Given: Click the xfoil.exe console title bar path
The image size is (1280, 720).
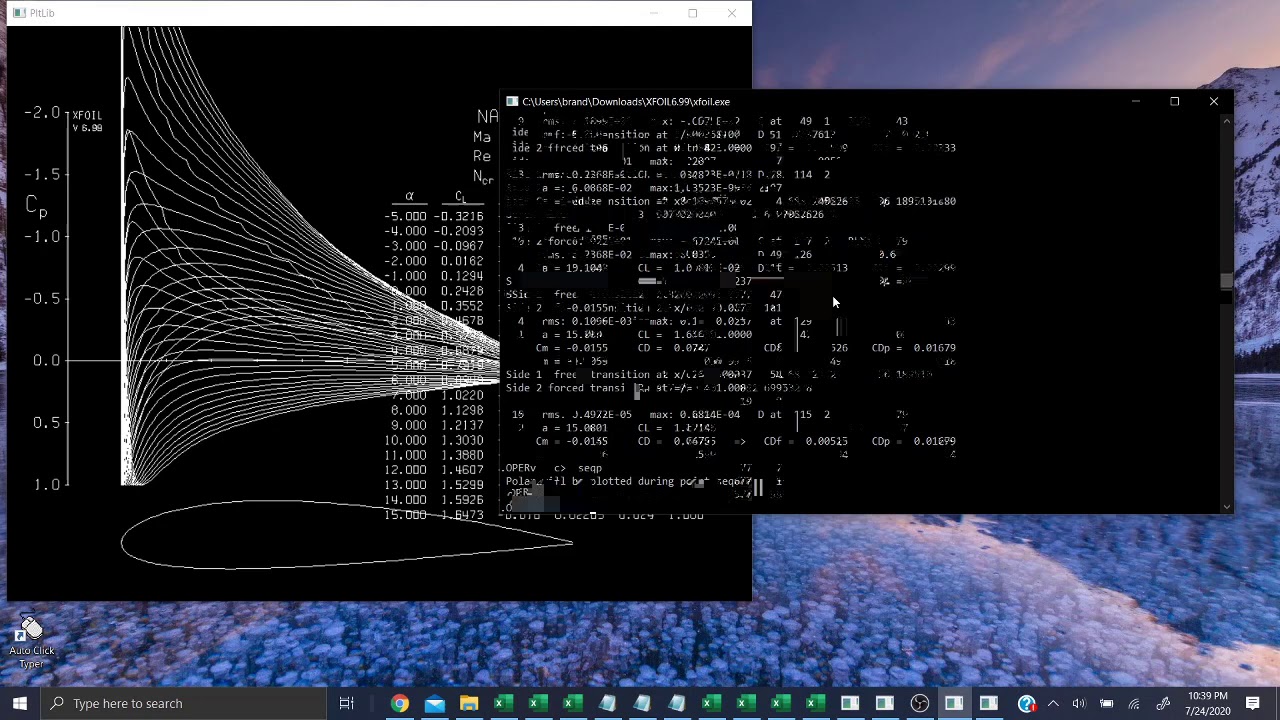Looking at the screenshot, I should click(626, 101).
